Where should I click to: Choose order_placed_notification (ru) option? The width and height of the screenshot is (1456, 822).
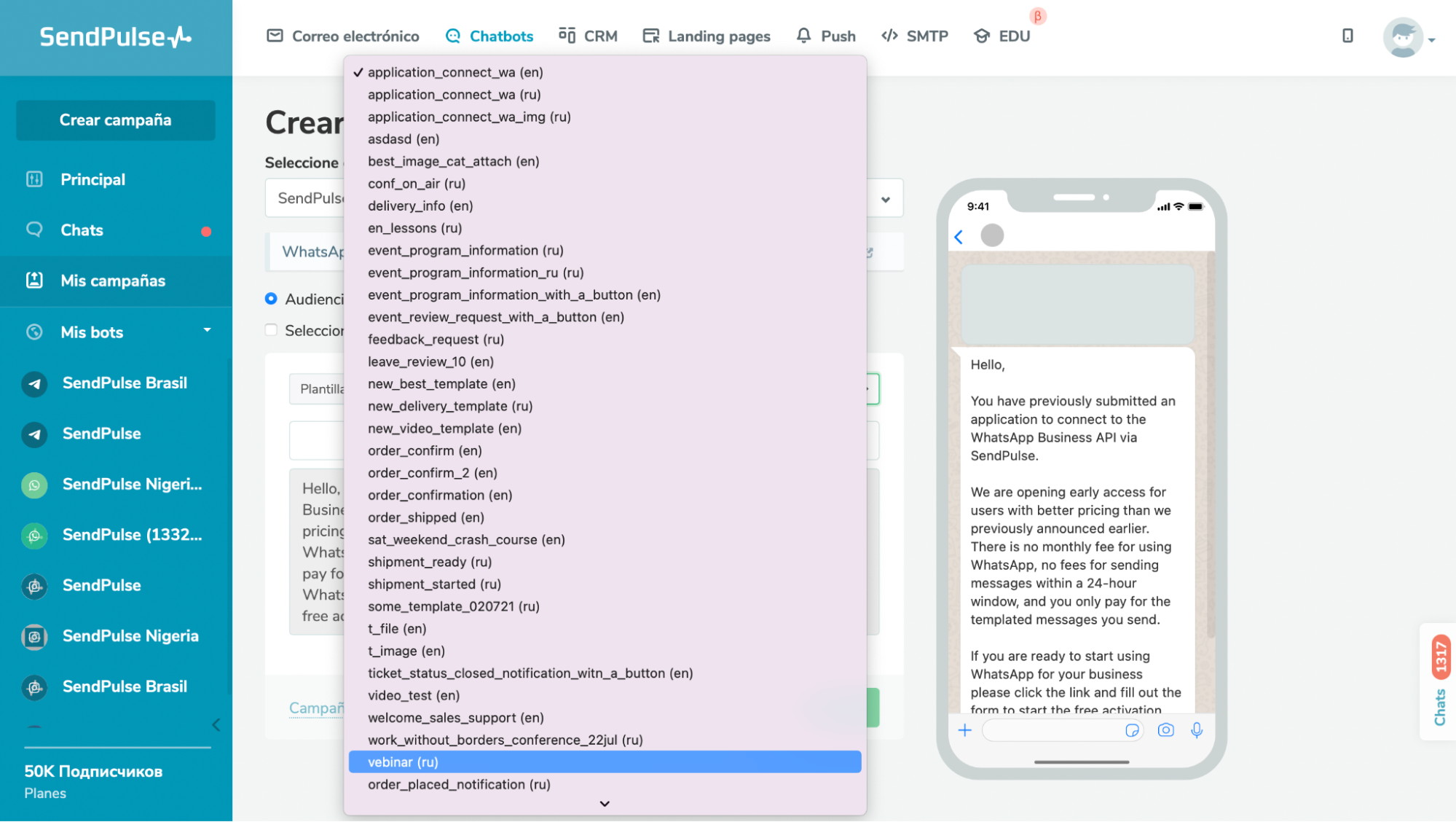(x=605, y=785)
